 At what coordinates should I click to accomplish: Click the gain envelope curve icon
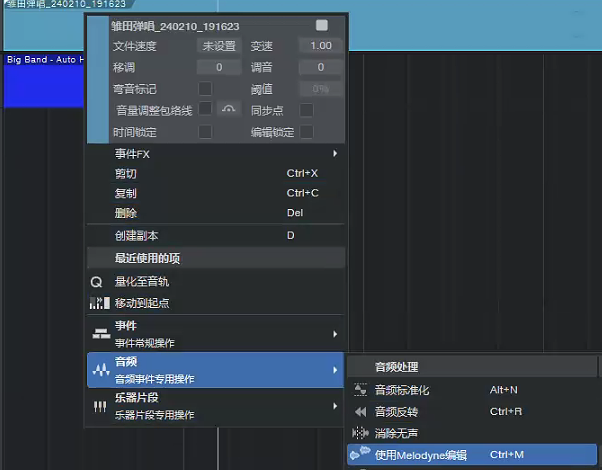pyautogui.click(x=230, y=110)
